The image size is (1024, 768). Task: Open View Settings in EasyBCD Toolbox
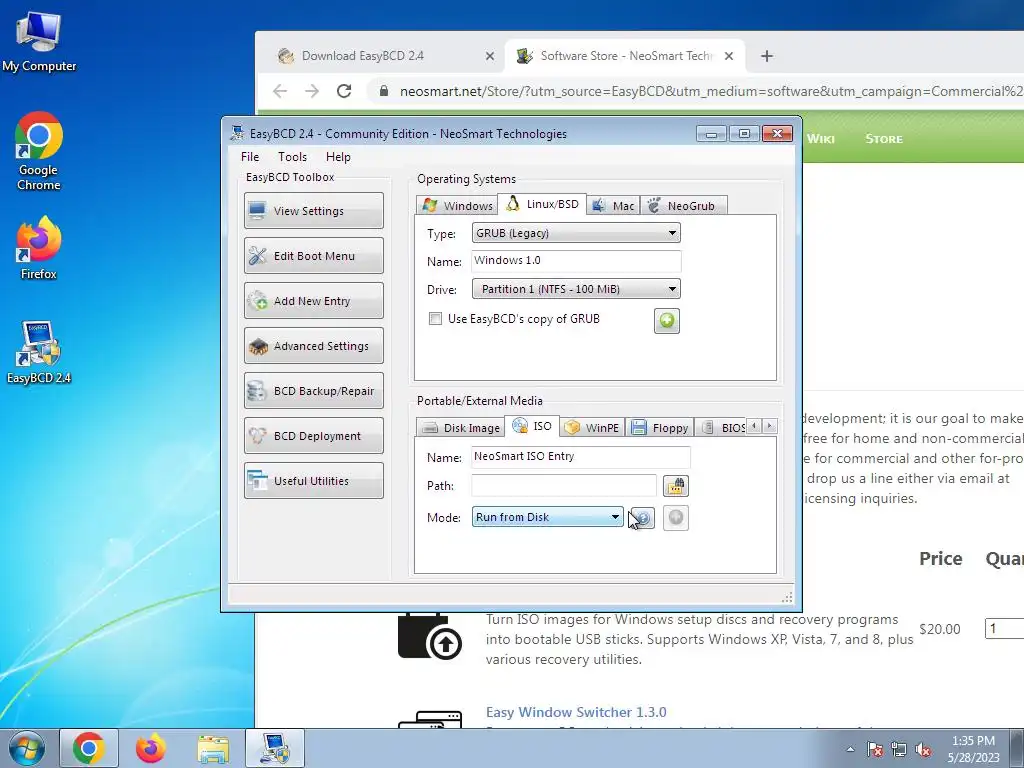pyautogui.click(x=313, y=210)
